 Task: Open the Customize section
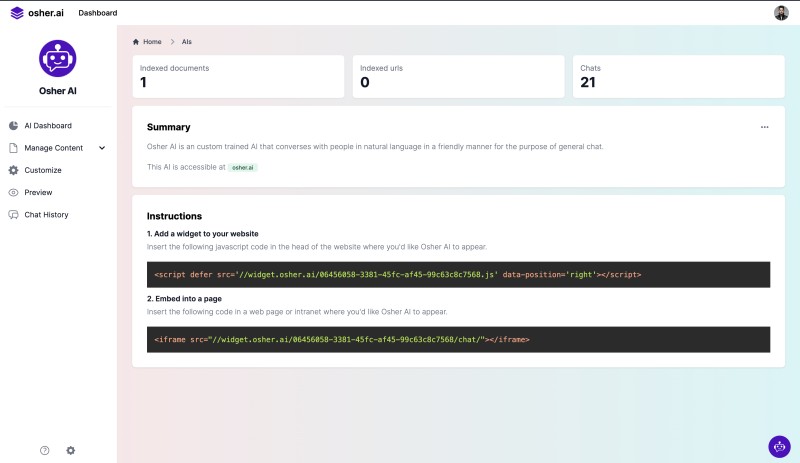(x=43, y=170)
